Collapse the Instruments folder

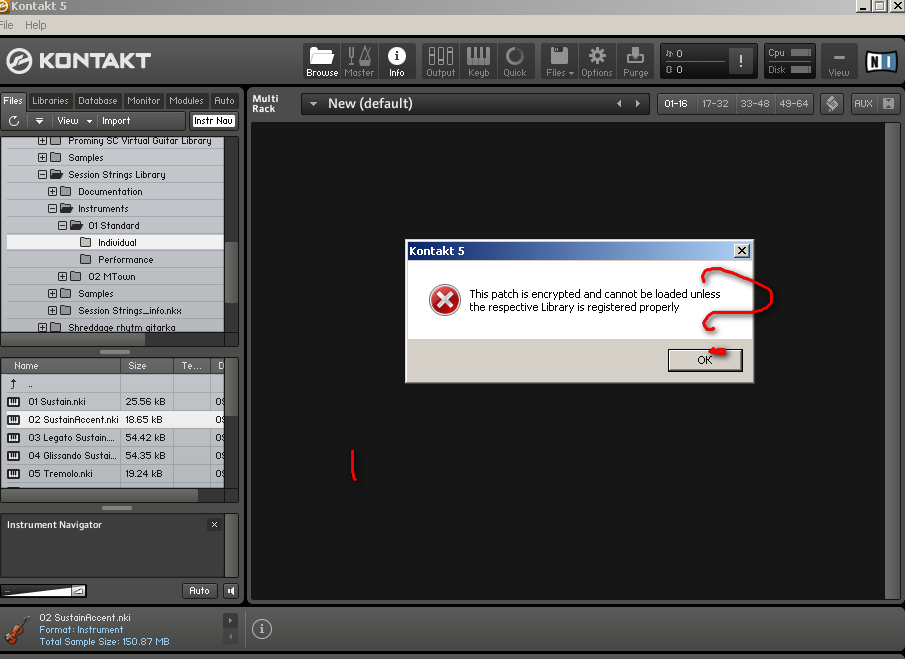53,208
